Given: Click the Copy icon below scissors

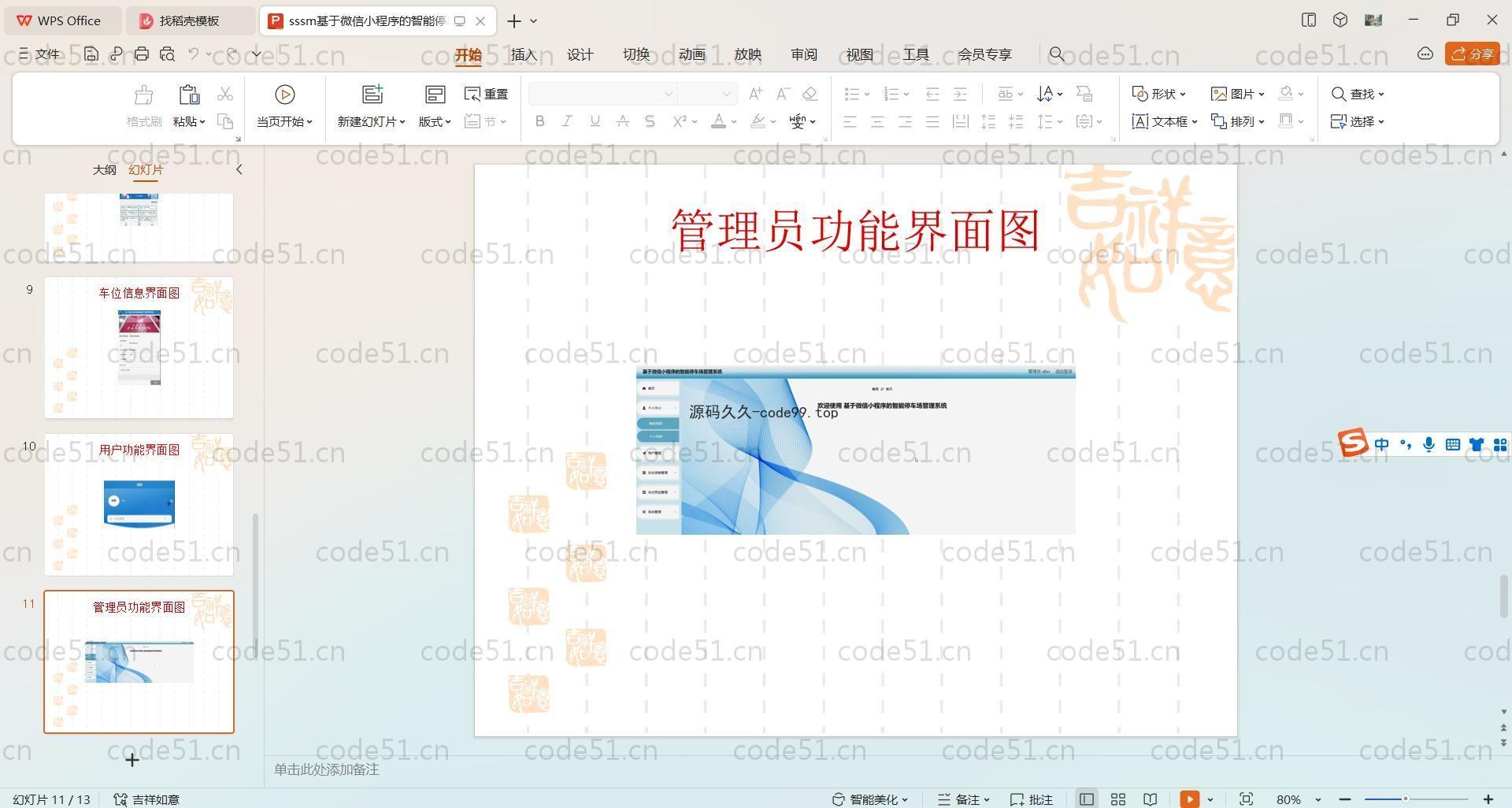Looking at the screenshot, I should [225, 121].
